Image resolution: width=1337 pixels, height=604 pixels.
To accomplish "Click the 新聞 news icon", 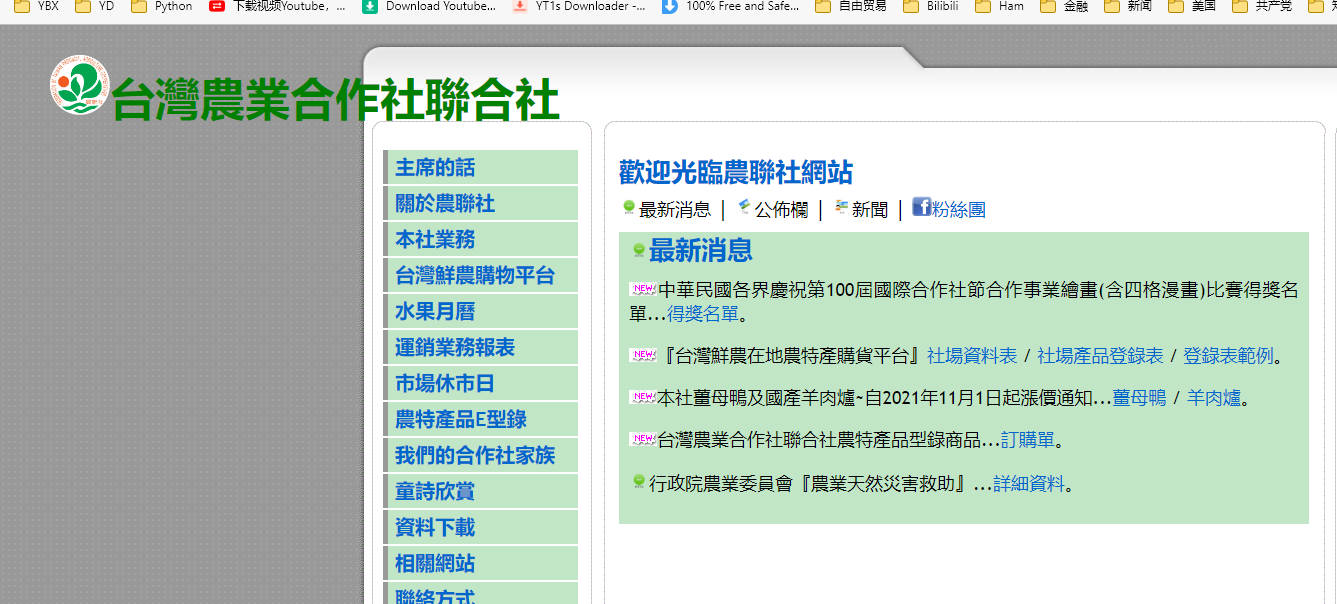I will click(841, 208).
